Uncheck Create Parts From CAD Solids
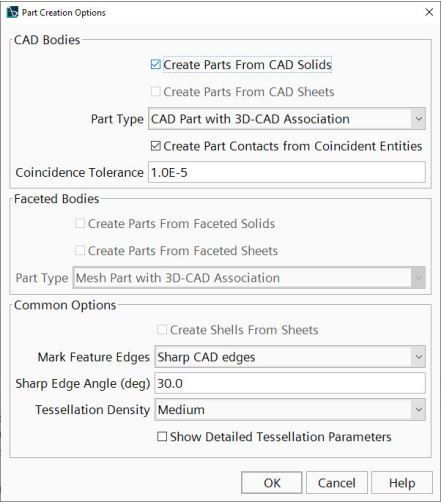Screen dimensions: 441x504 click(155, 64)
